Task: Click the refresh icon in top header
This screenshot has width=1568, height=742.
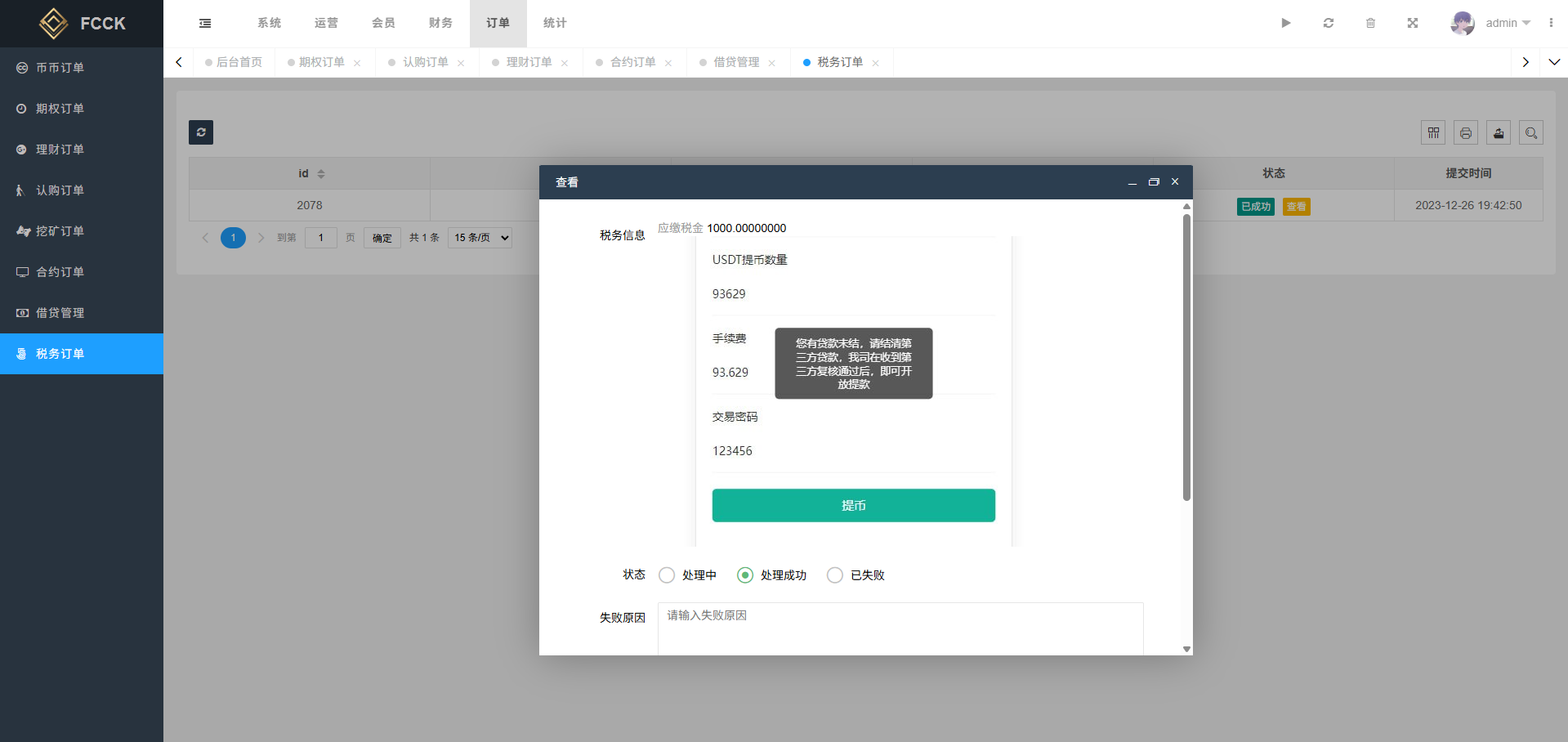Action: (1328, 23)
